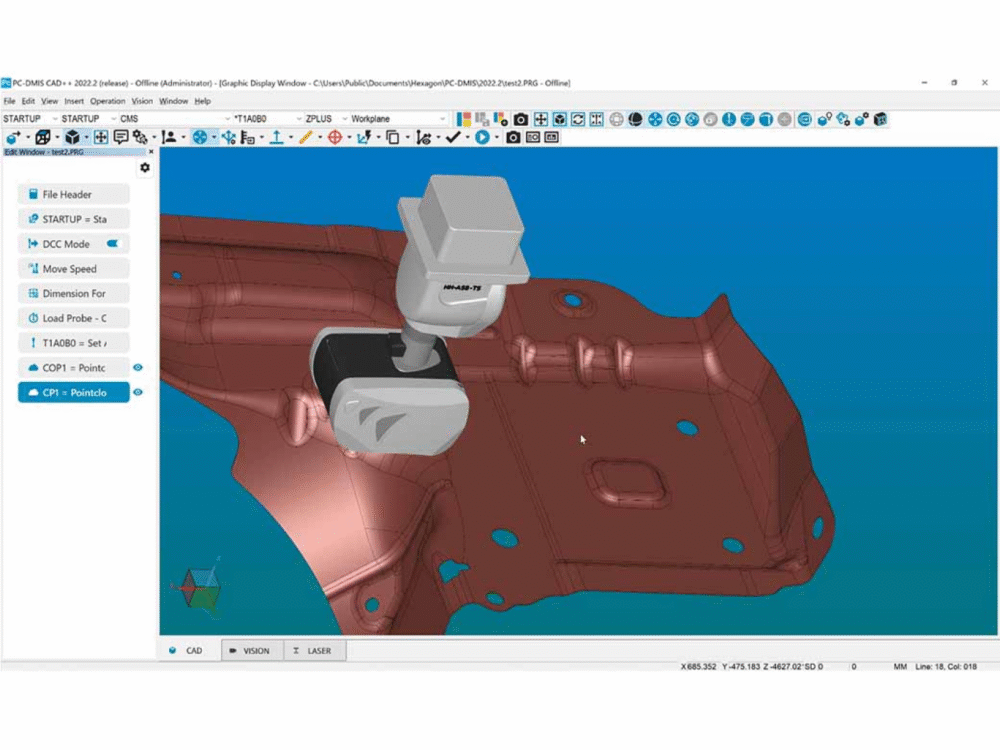Select the Move Speed command

tap(73, 268)
